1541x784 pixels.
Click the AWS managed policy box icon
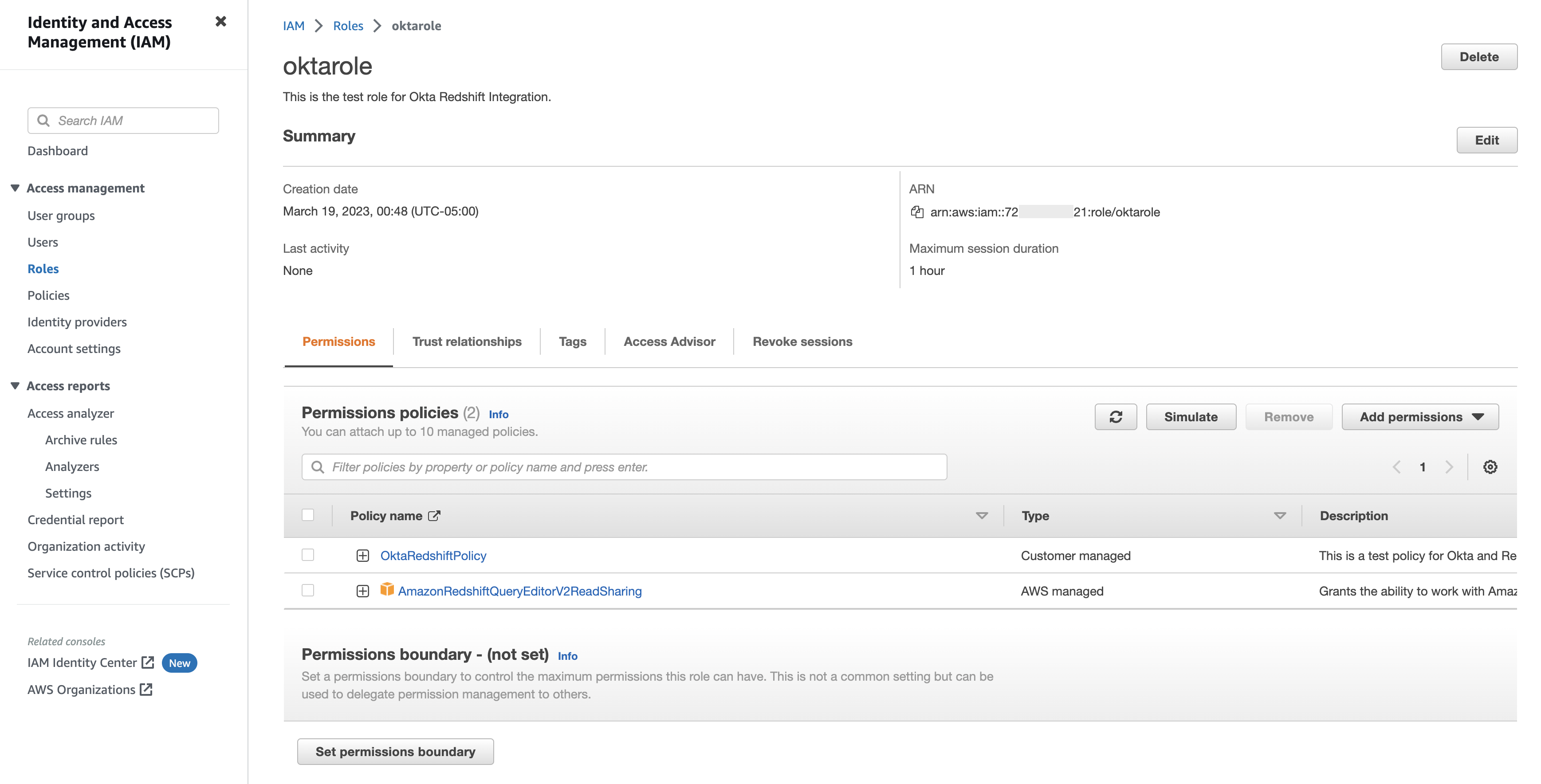click(387, 590)
